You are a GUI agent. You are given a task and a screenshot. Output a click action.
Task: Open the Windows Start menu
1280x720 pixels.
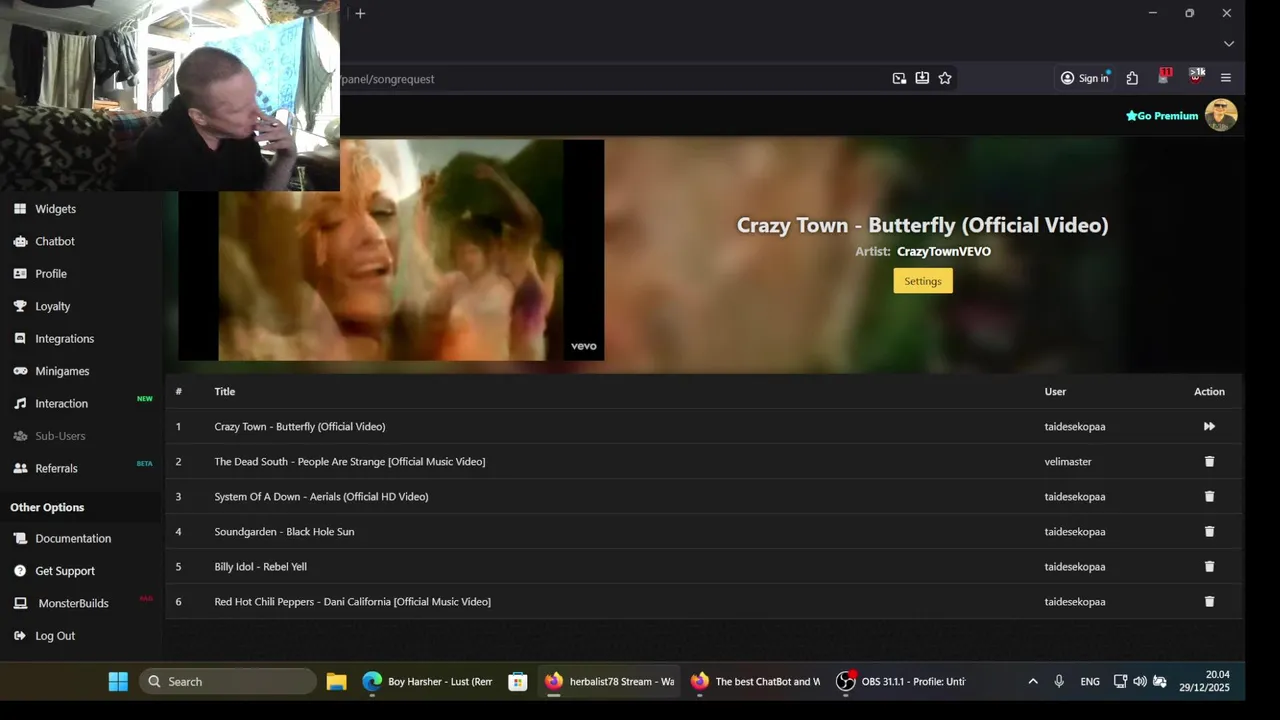[x=118, y=681]
